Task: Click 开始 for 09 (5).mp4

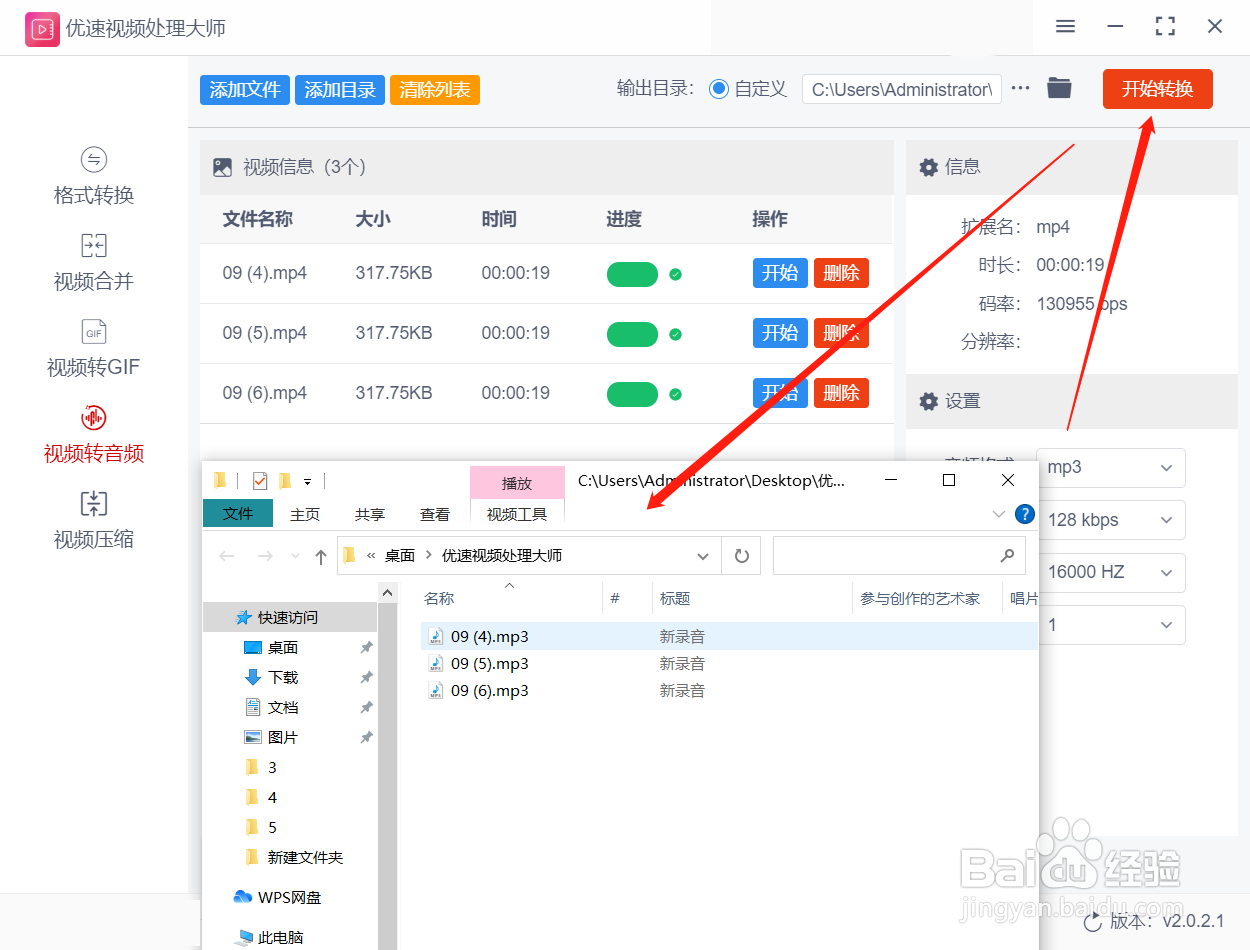Action: pyautogui.click(x=780, y=333)
